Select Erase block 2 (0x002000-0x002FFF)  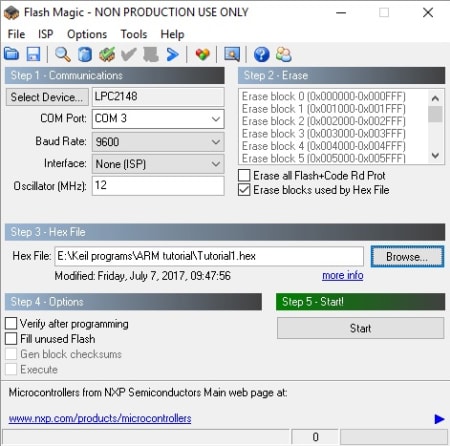coord(324,121)
